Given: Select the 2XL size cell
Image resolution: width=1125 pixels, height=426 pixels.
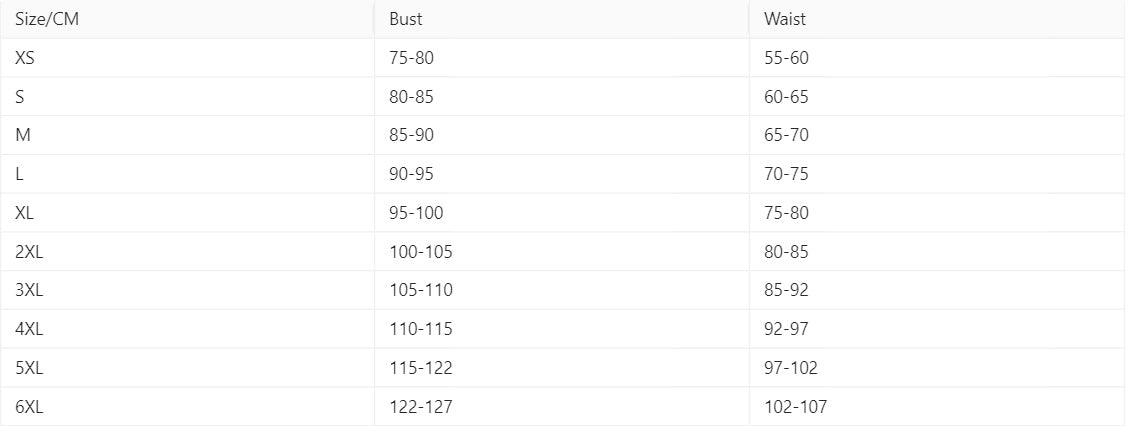Looking at the screenshot, I should (x=29, y=252).
